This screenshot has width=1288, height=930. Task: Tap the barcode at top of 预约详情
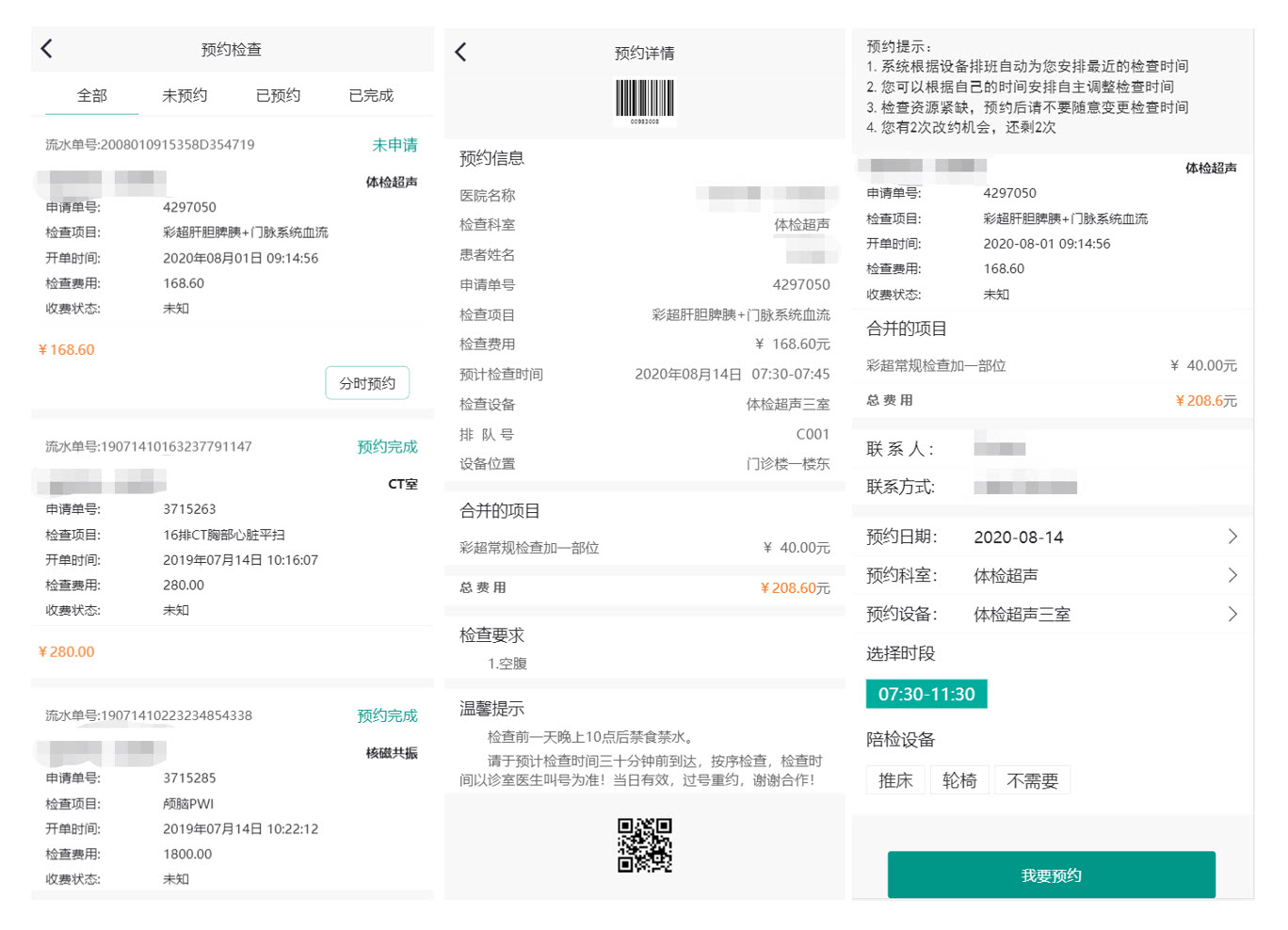coord(645,101)
